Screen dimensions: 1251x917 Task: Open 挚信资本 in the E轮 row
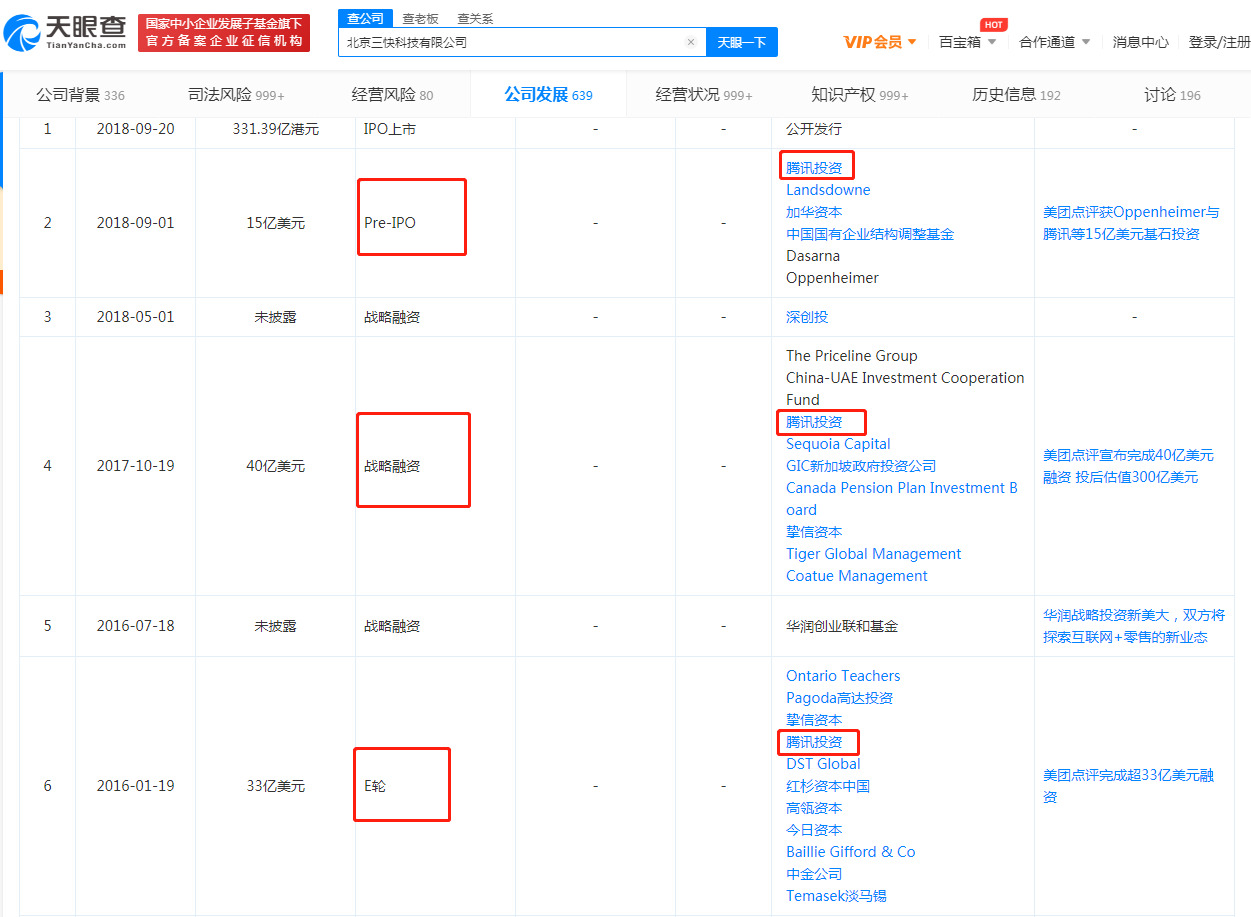(814, 720)
